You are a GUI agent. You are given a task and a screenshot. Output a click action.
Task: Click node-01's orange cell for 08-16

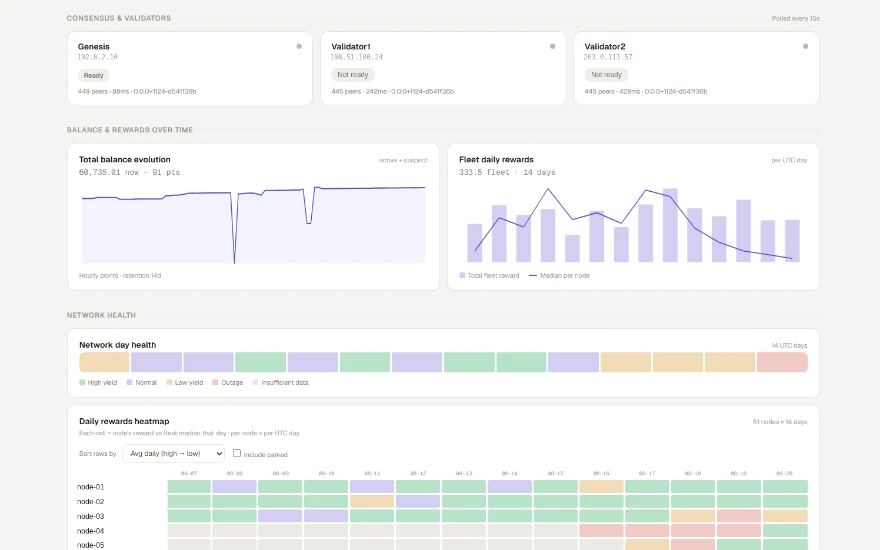pos(601,487)
